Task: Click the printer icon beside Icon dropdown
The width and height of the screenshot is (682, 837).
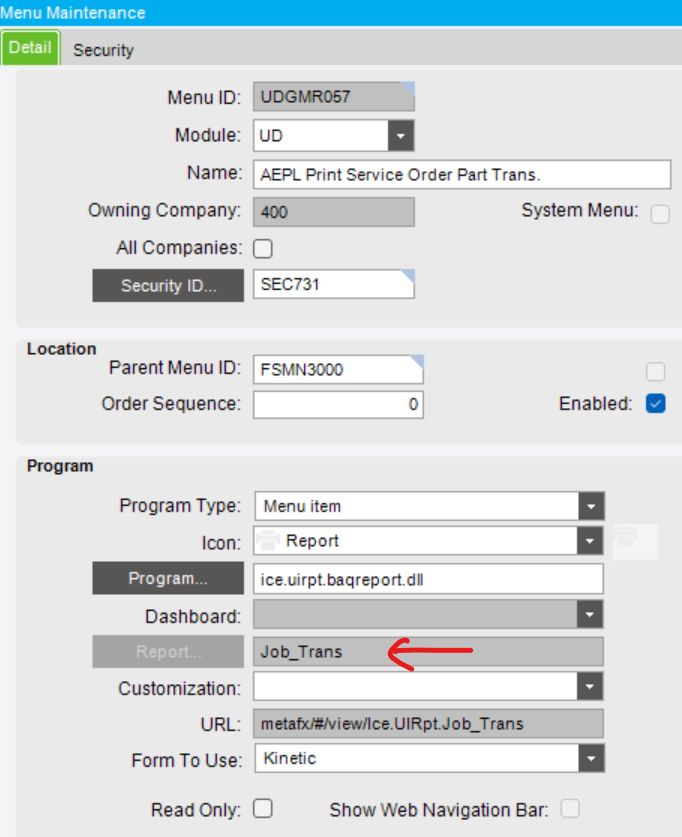Action: 626,541
